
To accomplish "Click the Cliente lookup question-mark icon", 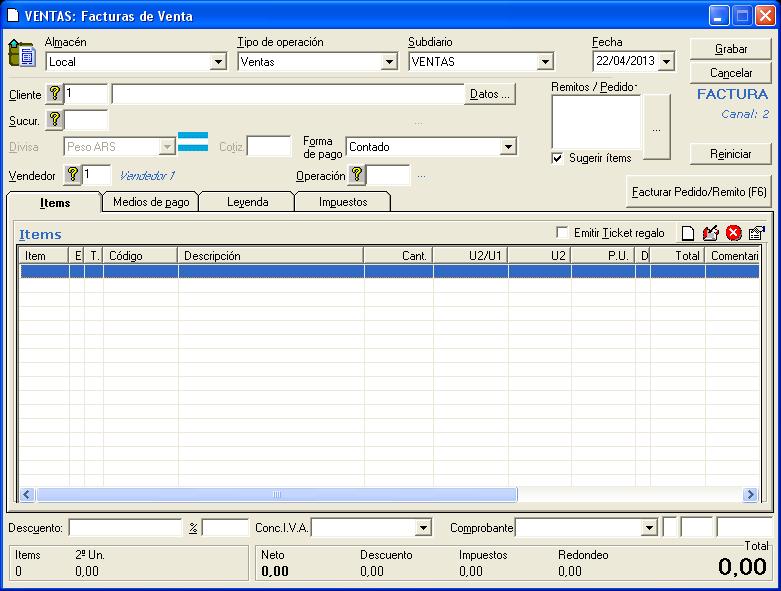I will click(x=55, y=94).
